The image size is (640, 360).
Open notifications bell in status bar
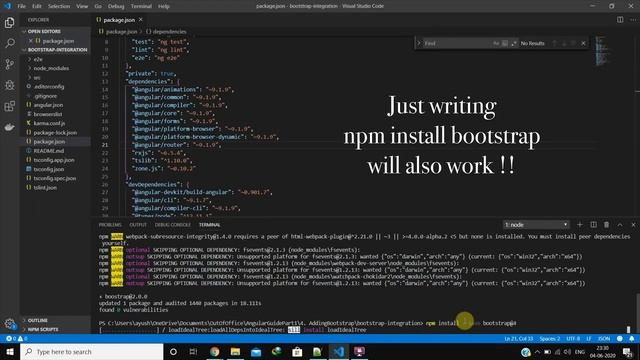[631, 339]
